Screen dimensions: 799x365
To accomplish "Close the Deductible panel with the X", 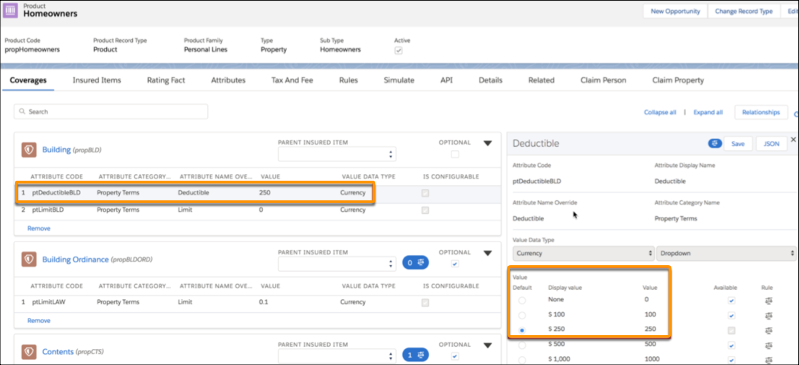I will [x=793, y=139].
